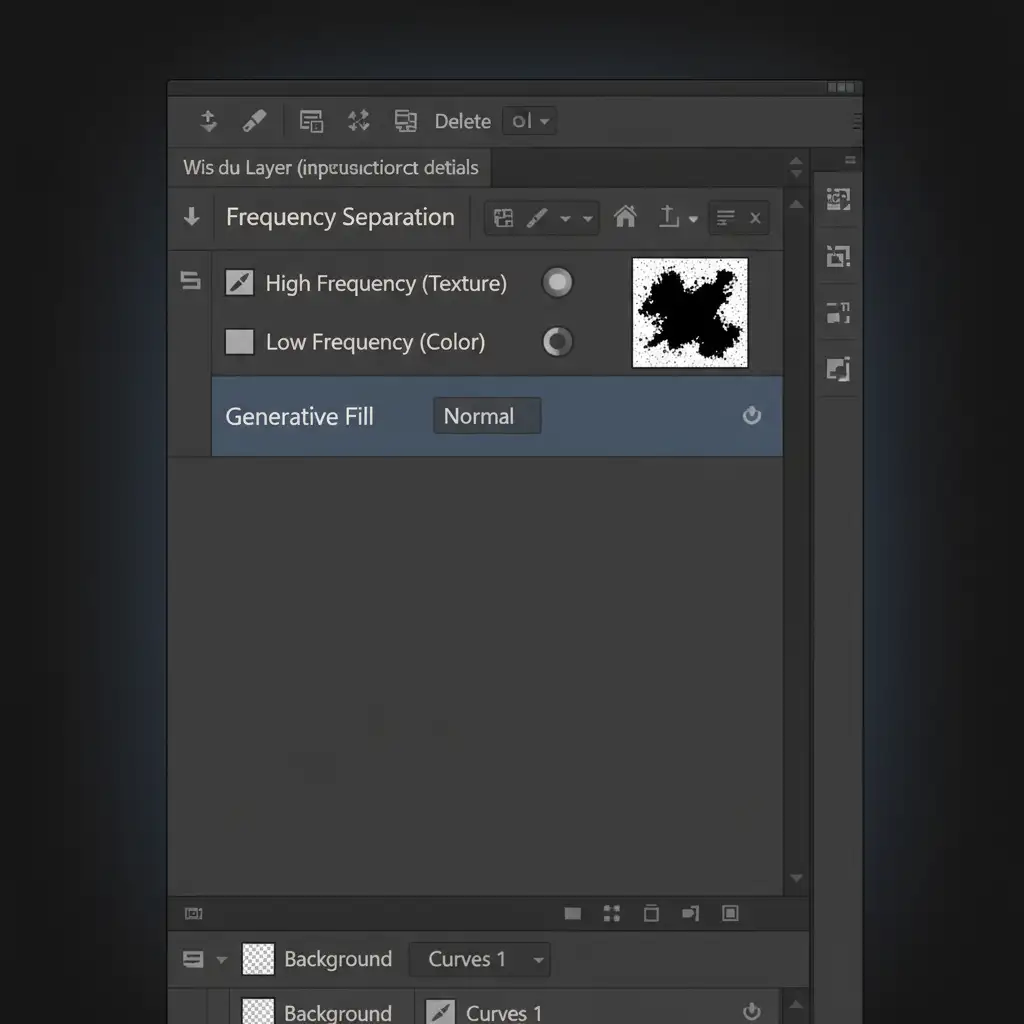This screenshot has width=1024, height=1024.
Task: Click the sparkle icon in top toolbar
Action: (x=358, y=121)
